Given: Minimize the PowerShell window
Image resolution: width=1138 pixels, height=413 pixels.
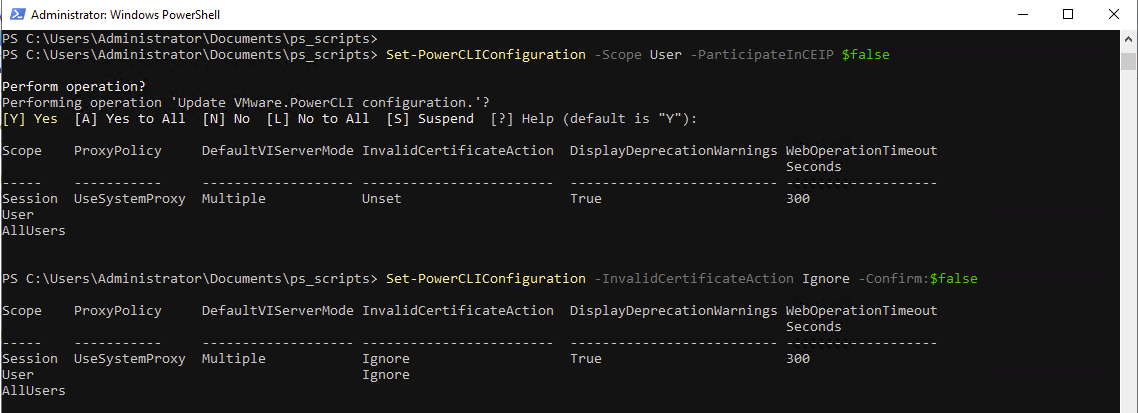Looking at the screenshot, I should 1022,15.
